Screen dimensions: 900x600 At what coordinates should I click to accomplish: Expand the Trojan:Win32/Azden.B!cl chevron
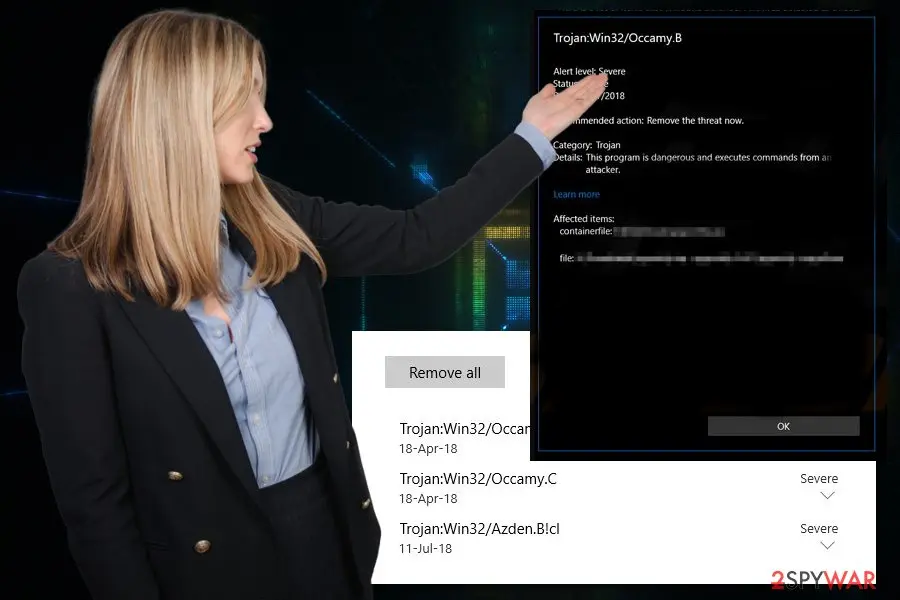827,545
